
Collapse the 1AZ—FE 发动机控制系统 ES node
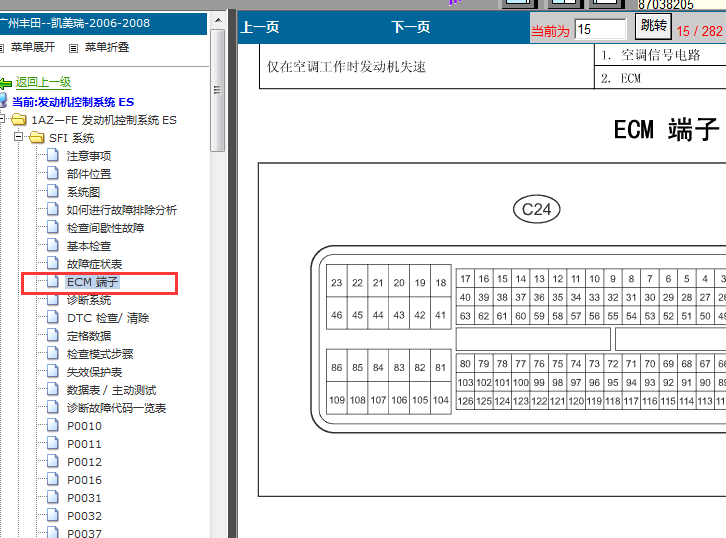click(x=2, y=119)
